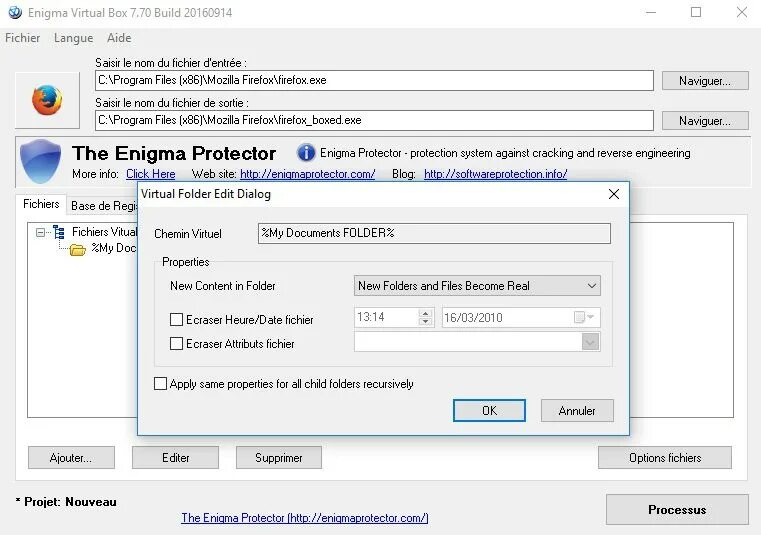The height and width of the screenshot is (535, 761).
Task: Open the Fichier menu
Action: (22, 38)
